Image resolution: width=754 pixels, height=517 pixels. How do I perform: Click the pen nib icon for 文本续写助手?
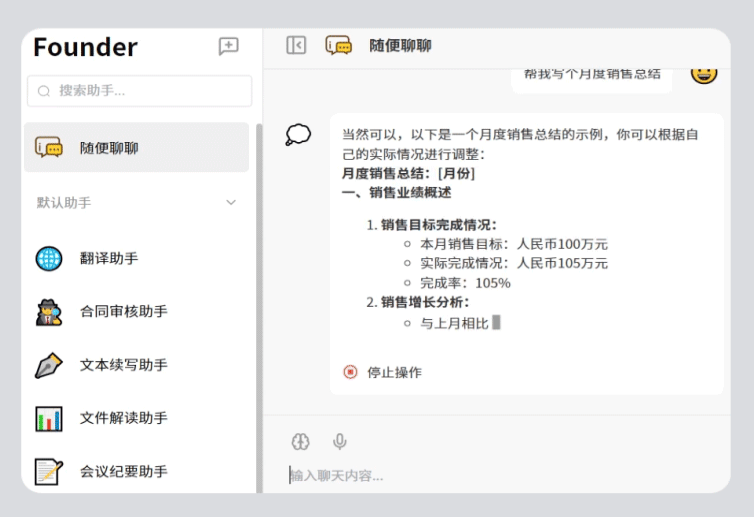pos(49,365)
